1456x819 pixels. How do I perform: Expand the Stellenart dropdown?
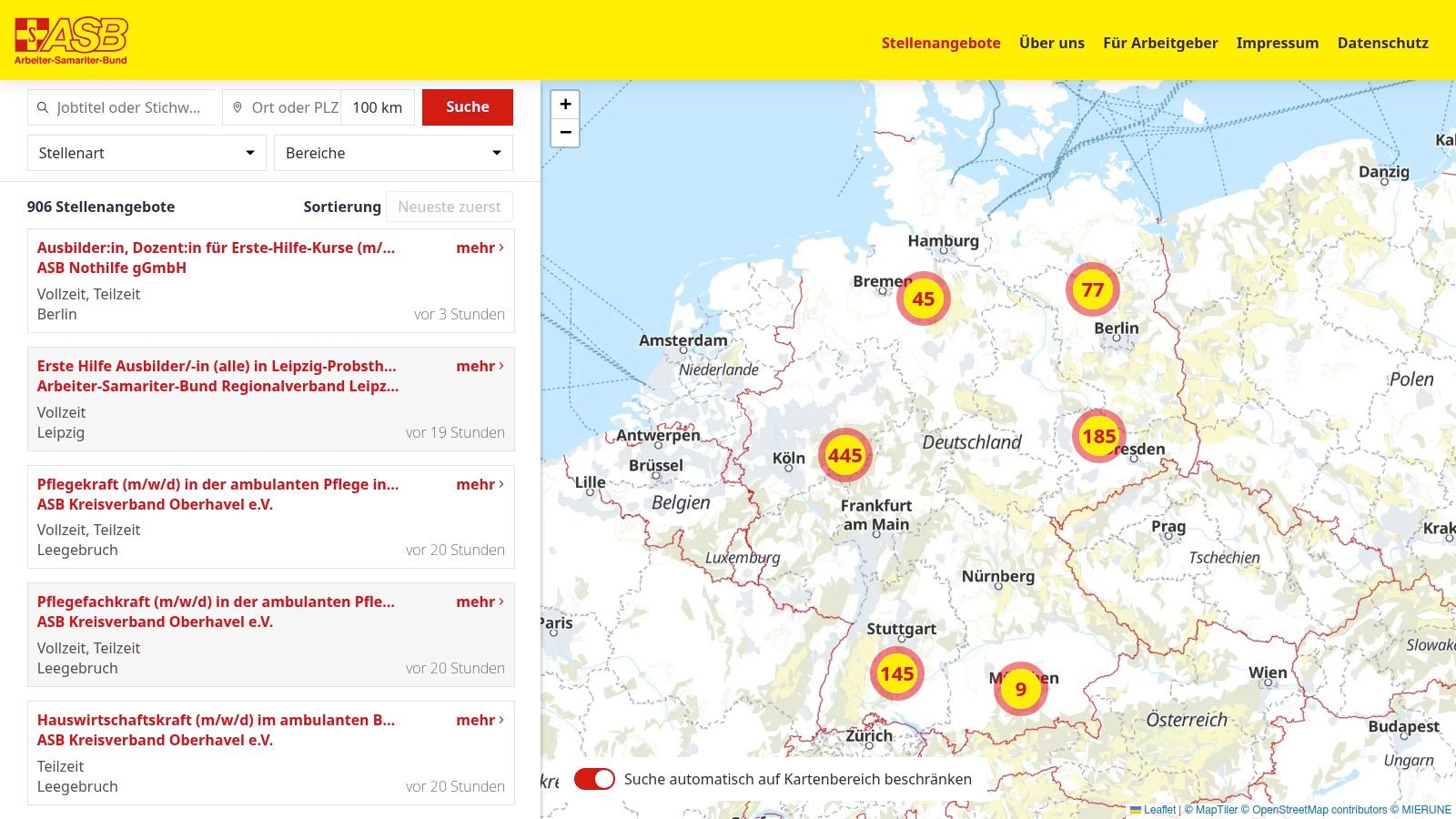(x=147, y=153)
